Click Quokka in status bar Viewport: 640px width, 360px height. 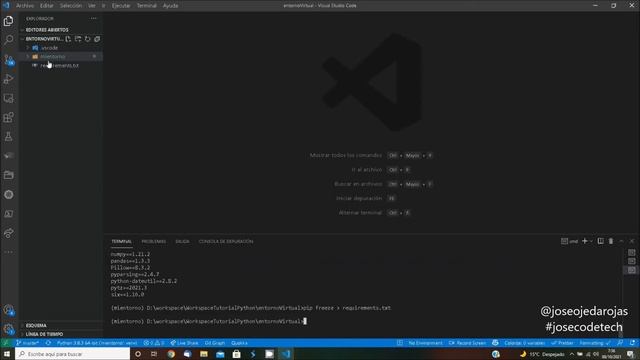point(239,343)
